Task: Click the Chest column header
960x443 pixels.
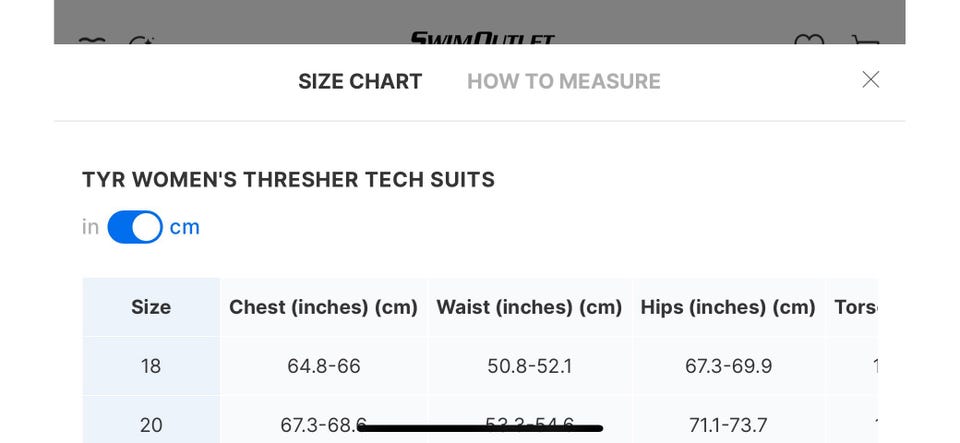Action: pos(323,307)
